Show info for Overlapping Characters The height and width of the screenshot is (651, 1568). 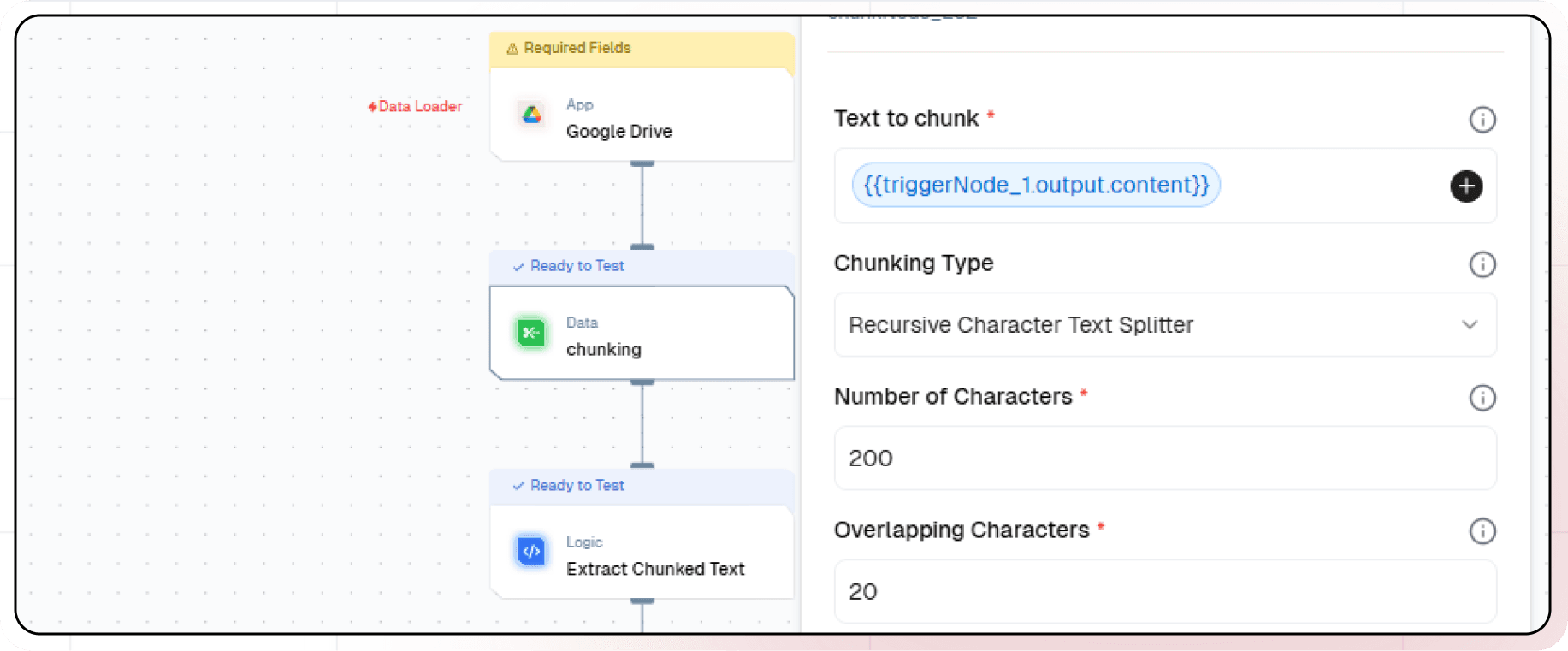1482,531
